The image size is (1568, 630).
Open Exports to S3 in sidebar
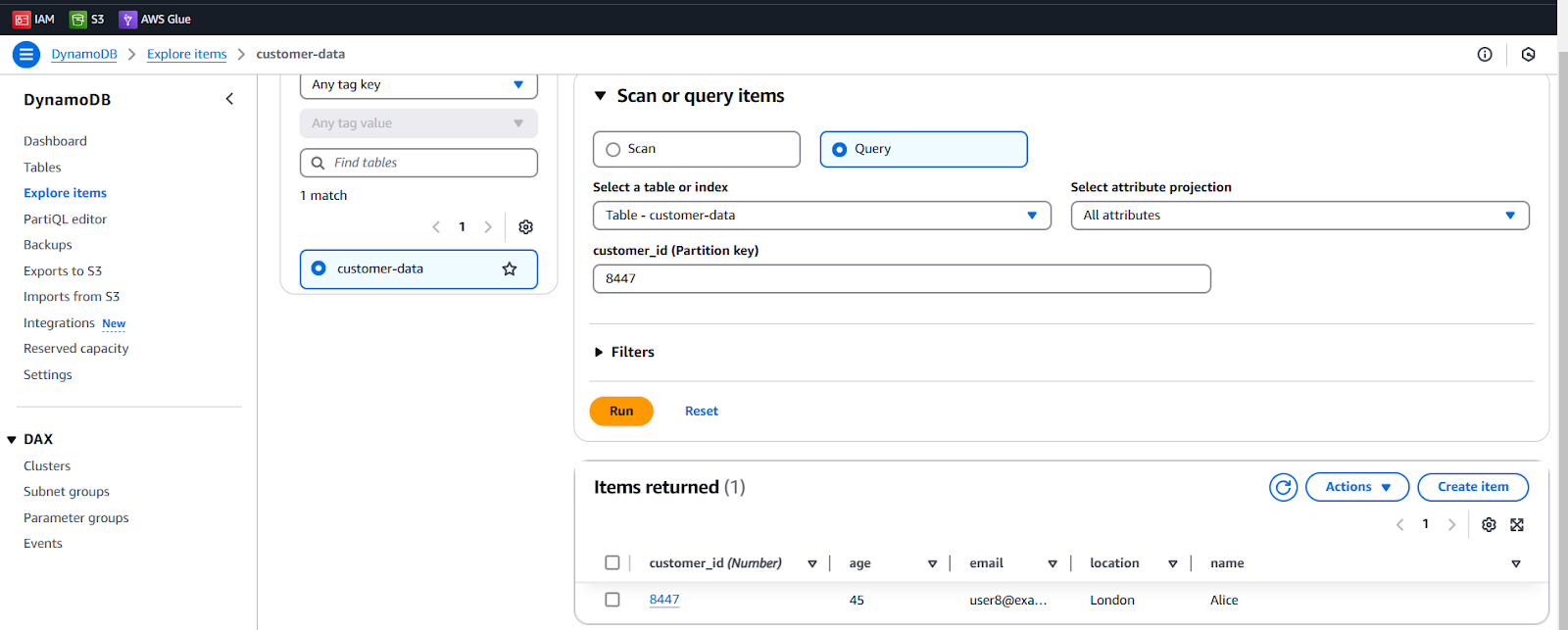tap(63, 271)
